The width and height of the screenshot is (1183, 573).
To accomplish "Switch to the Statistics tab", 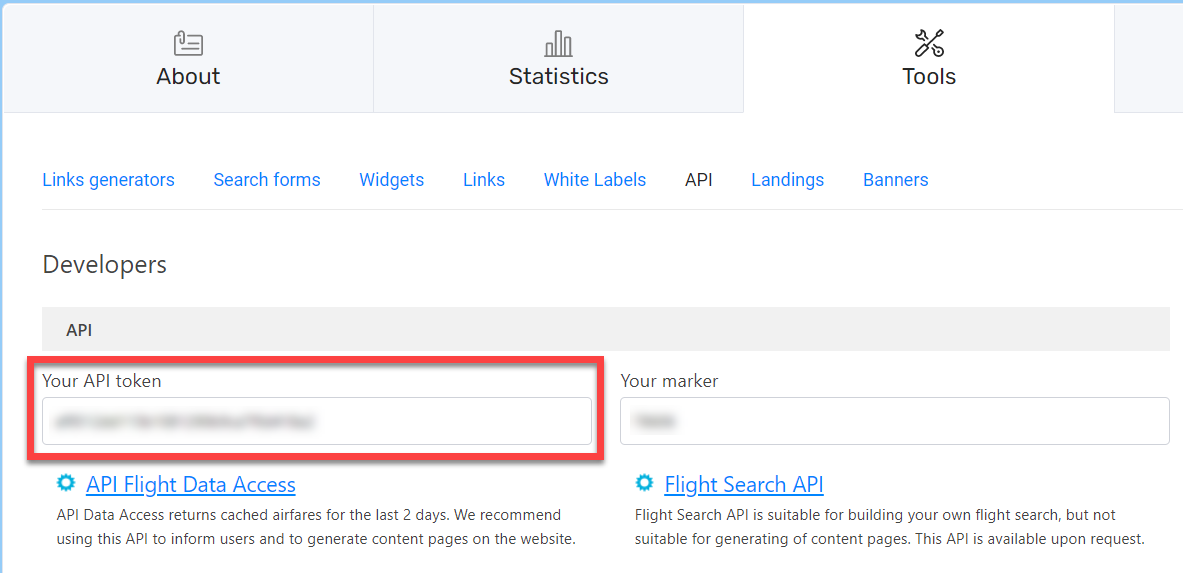I will (x=558, y=59).
